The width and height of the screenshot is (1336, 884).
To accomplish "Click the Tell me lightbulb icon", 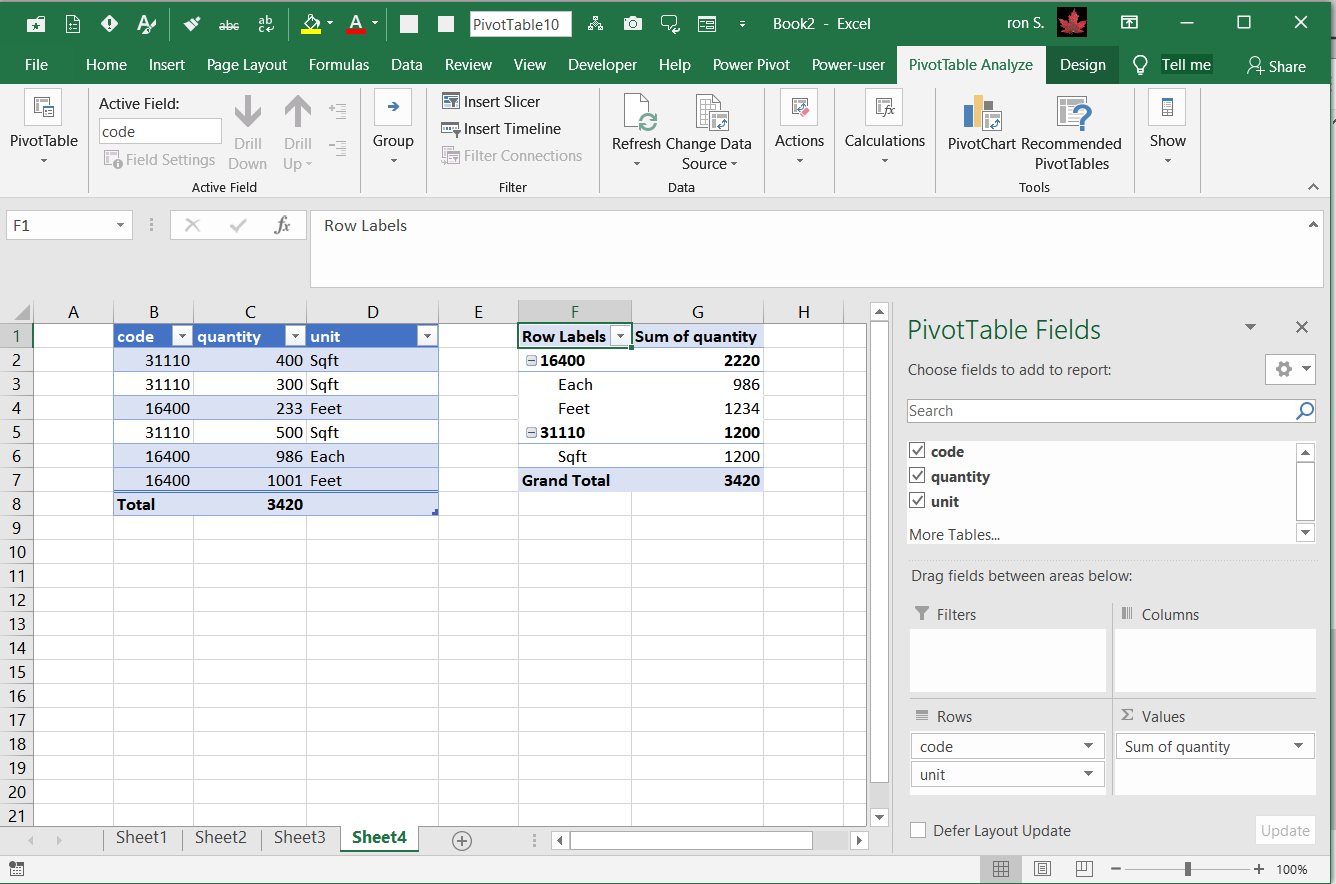I will 1140,65.
